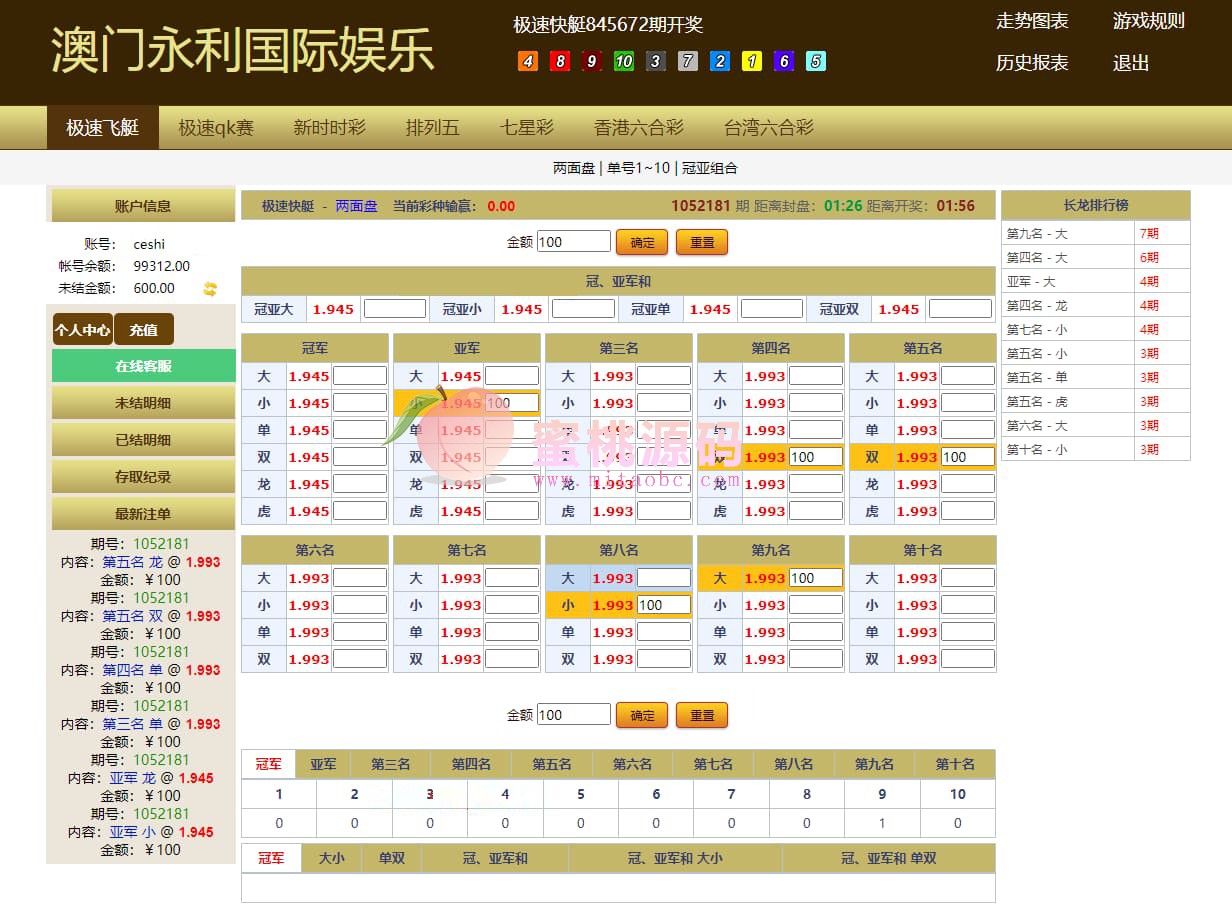Open the 第五名 statistics tab

click(x=551, y=764)
